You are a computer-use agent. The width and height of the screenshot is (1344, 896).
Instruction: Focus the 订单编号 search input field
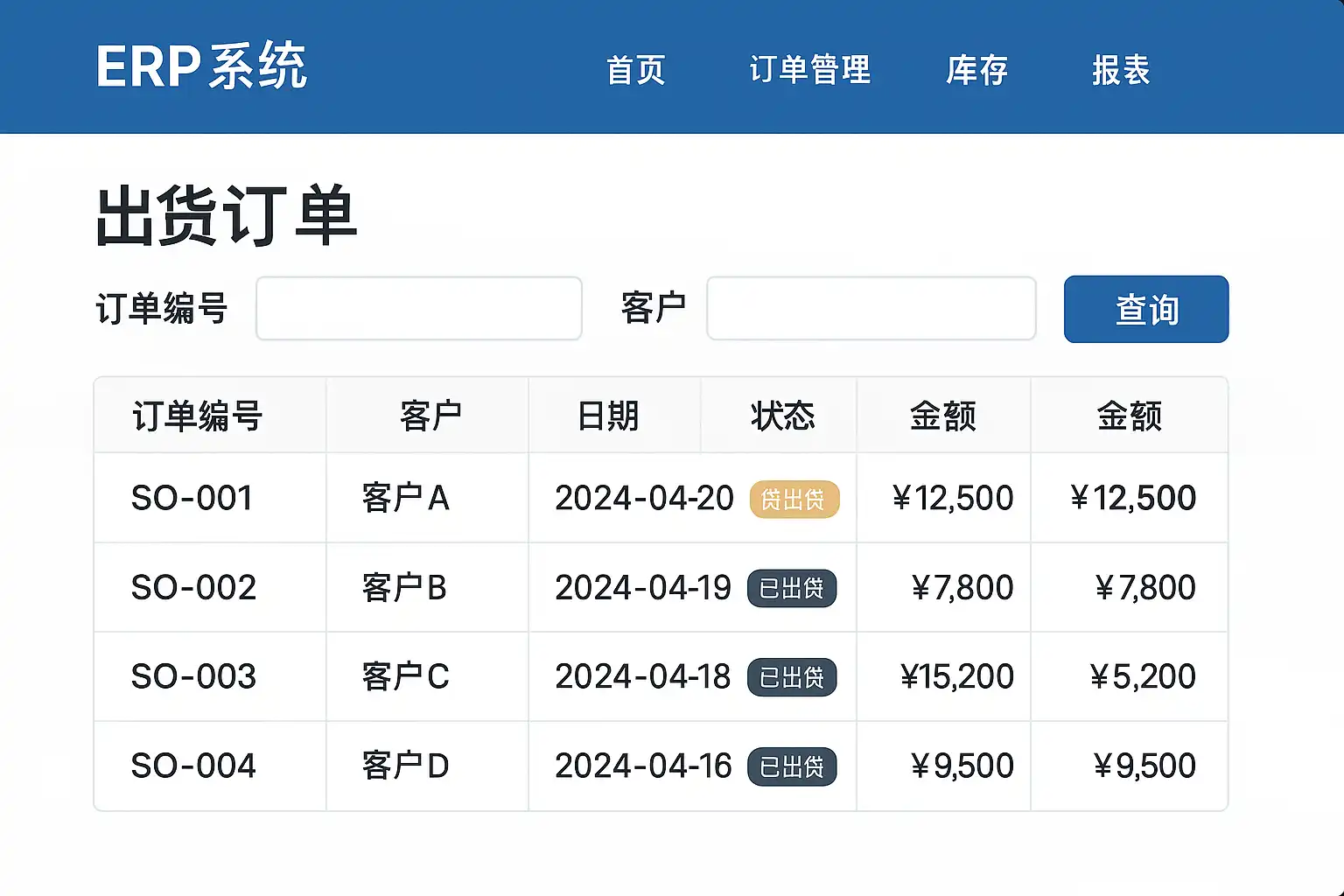(418, 308)
